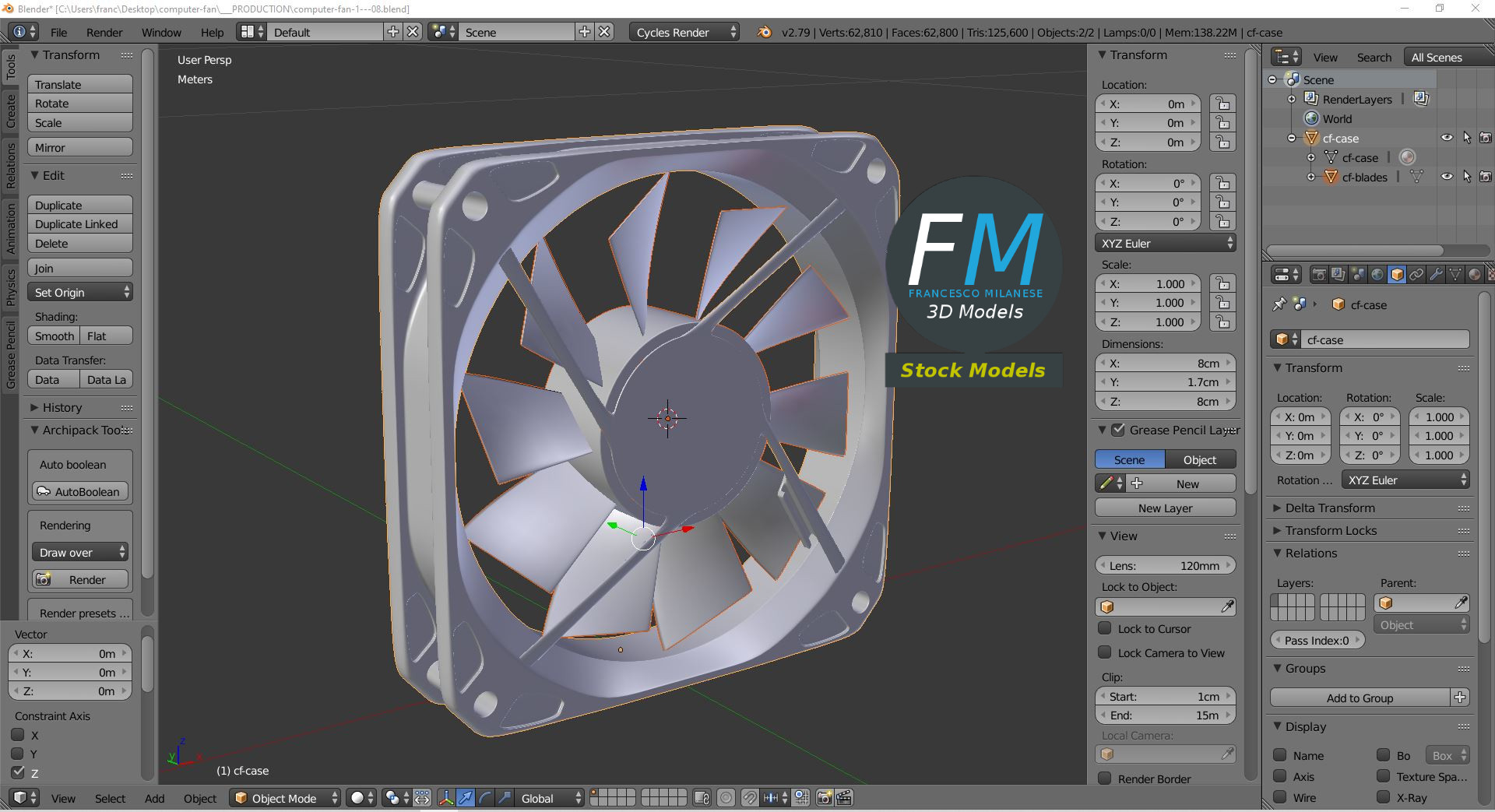The height and width of the screenshot is (812, 1495).
Task: Expand the RenderLayers tree item
Action: 1292,99
